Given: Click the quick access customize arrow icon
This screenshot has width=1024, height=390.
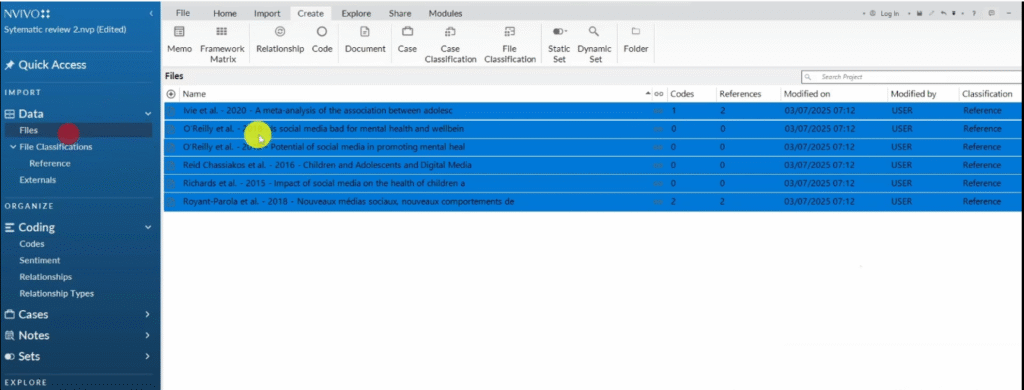Looking at the screenshot, I should pos(953,13).
